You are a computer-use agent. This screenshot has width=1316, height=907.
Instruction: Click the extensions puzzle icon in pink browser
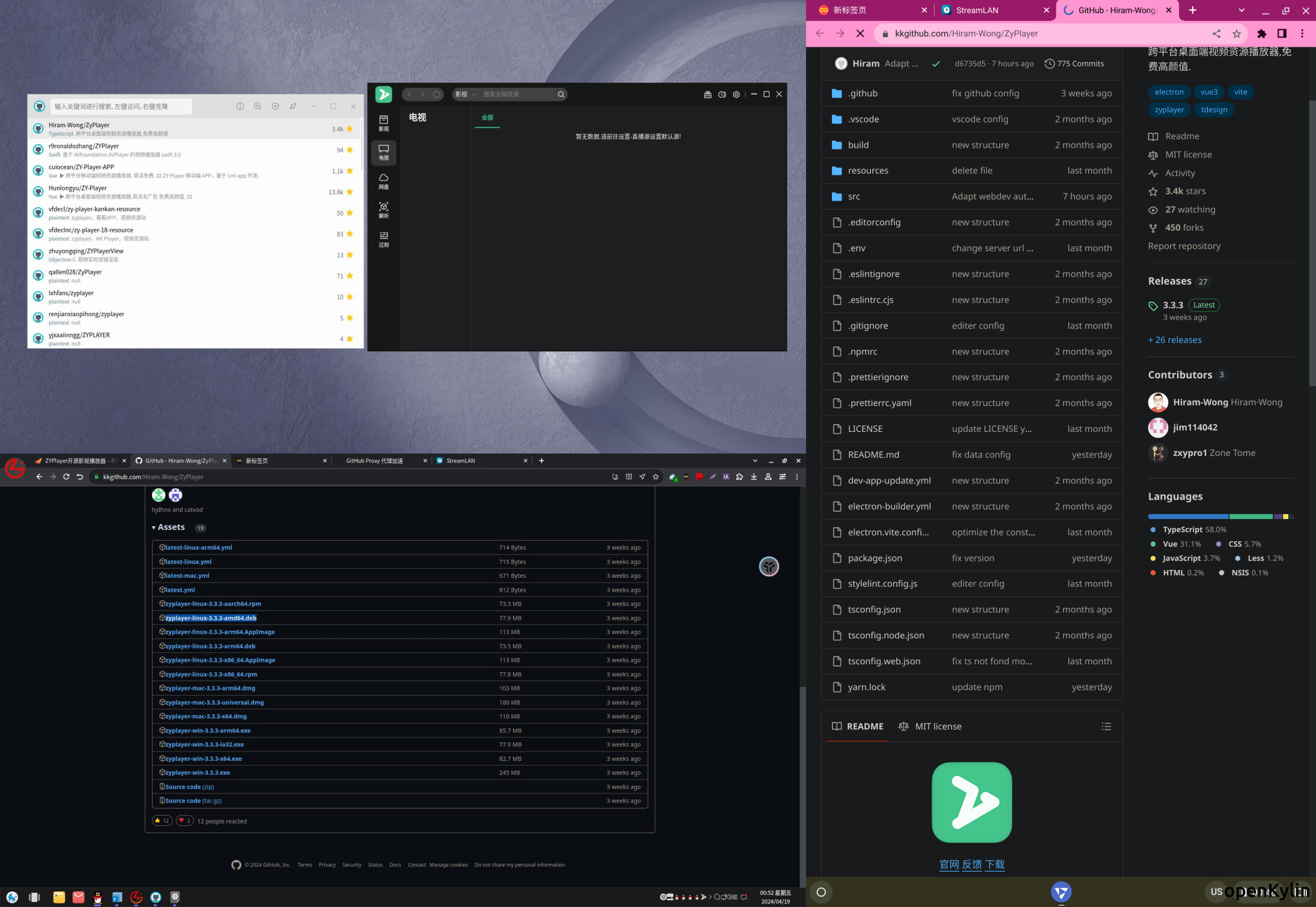pyautogui.click(x=1262, y=34)
